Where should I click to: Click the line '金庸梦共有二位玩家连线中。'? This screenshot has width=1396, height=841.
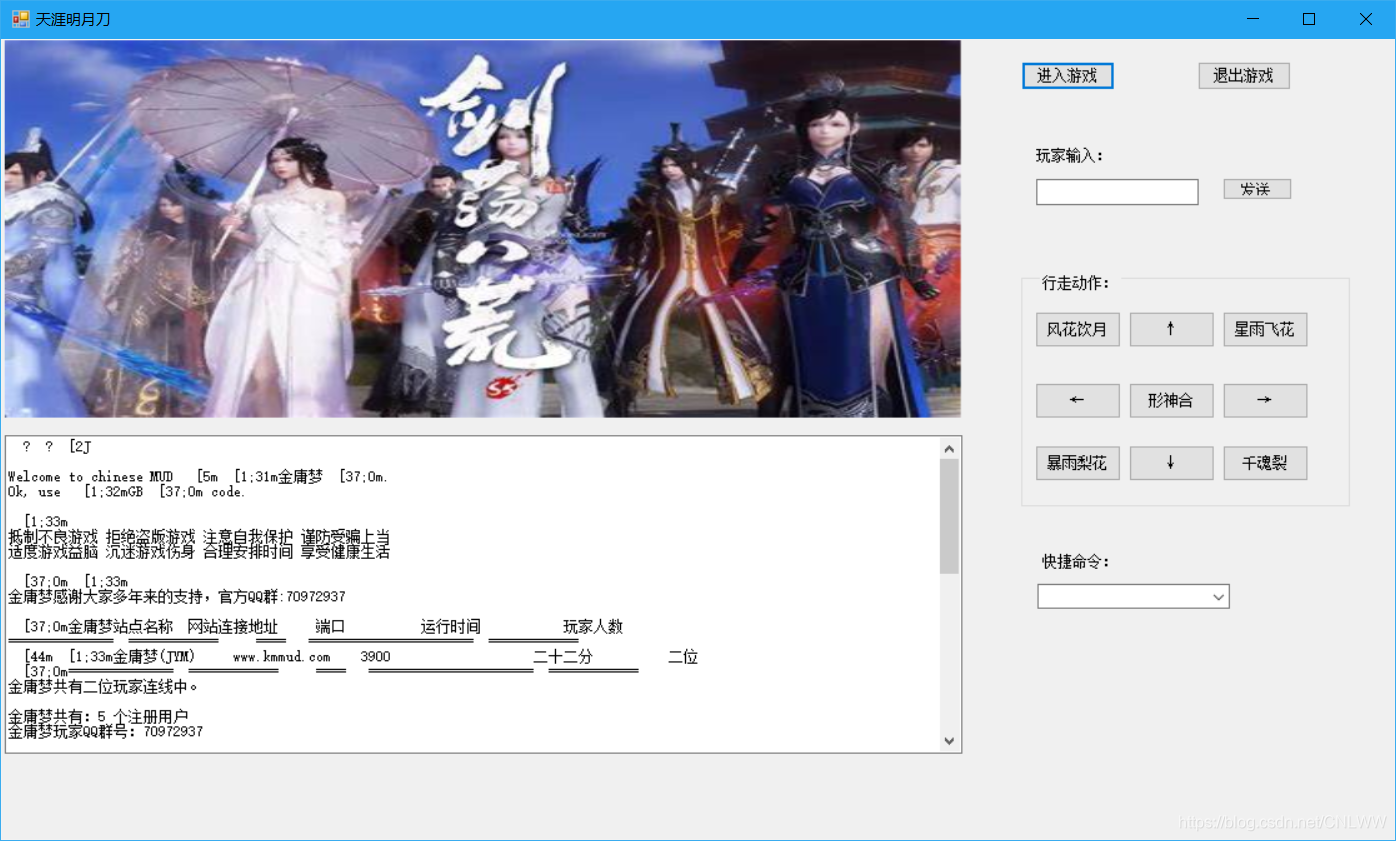(103, 687)
